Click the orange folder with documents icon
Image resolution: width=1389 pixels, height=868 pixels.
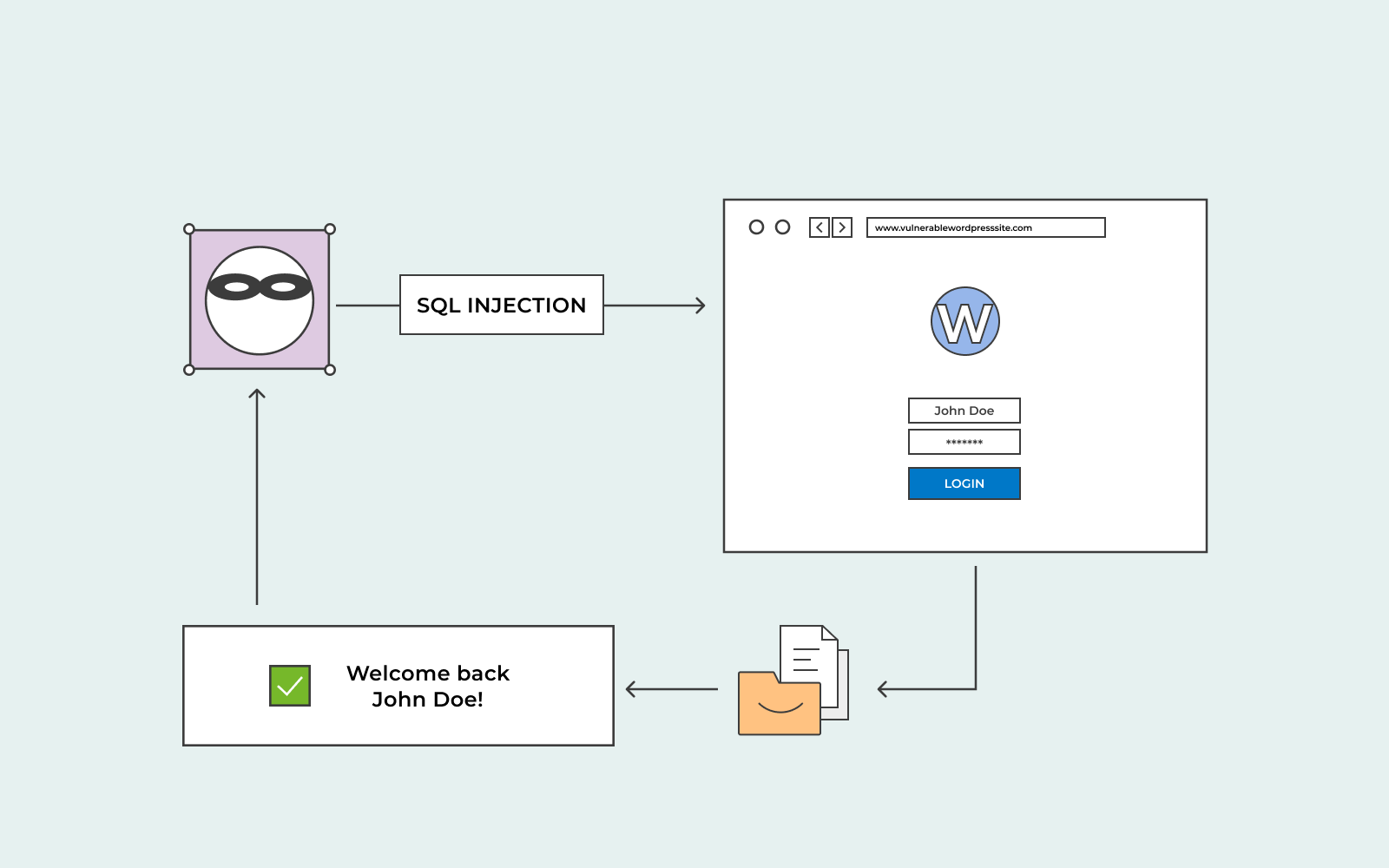pyautogui.click(x=793, y=681)
